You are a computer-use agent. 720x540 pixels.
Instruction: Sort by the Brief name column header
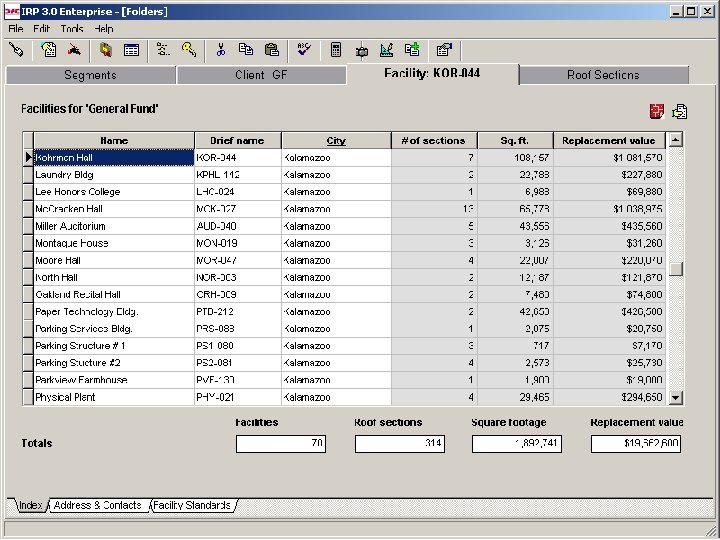tap(238, 141)
